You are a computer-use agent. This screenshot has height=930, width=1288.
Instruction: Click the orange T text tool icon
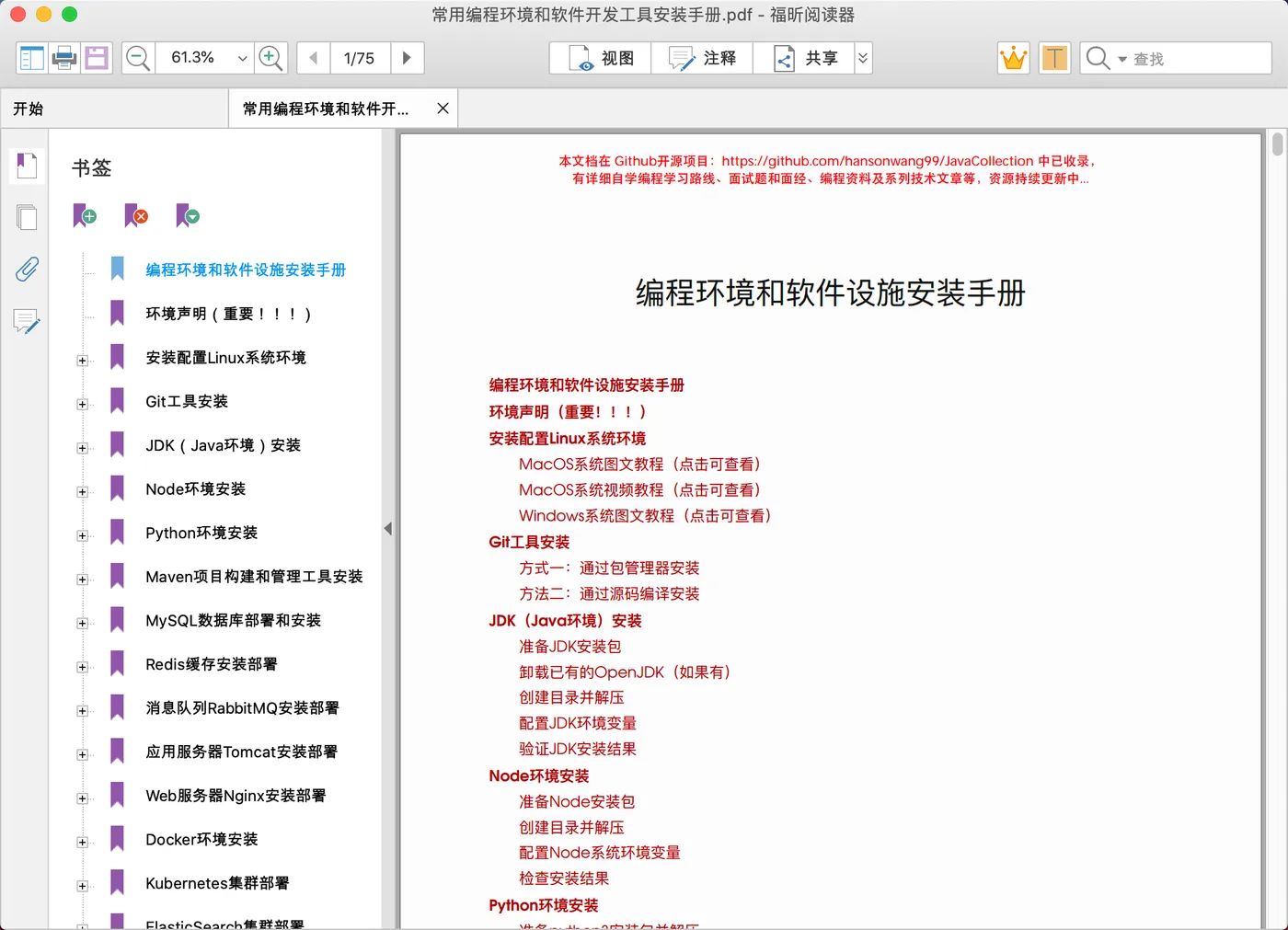click(1054, 58)
